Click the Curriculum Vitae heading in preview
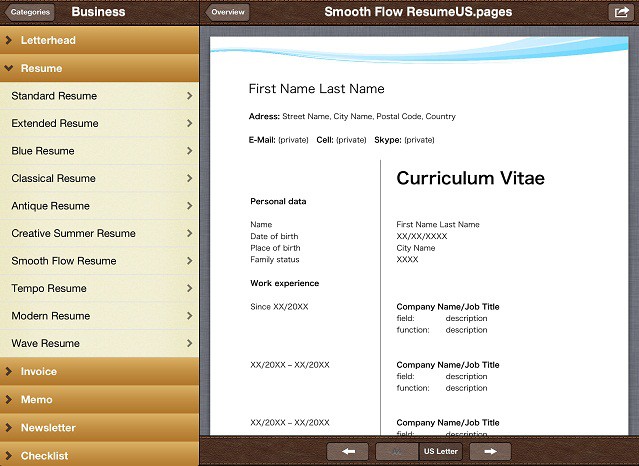This screenshot has width=639, height=466. [470, 178]
